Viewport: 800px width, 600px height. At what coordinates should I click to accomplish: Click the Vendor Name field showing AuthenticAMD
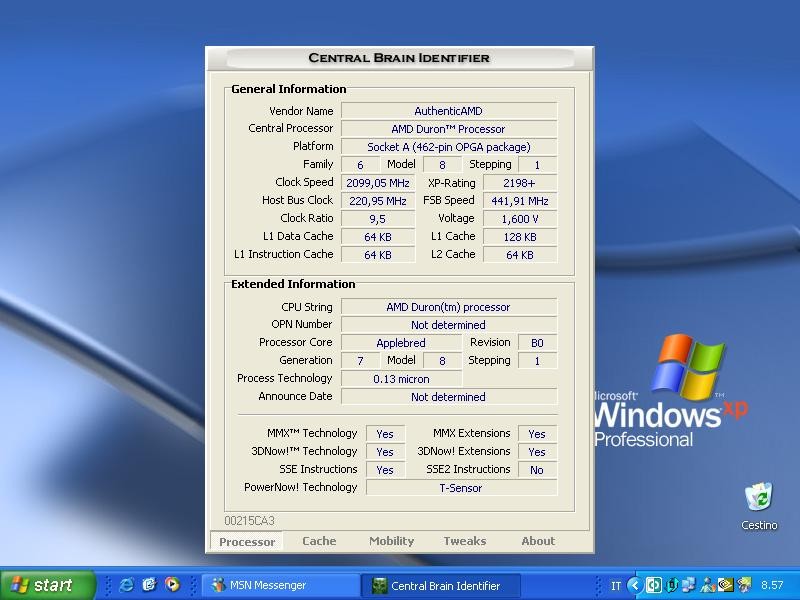click(x=449, y=111)
